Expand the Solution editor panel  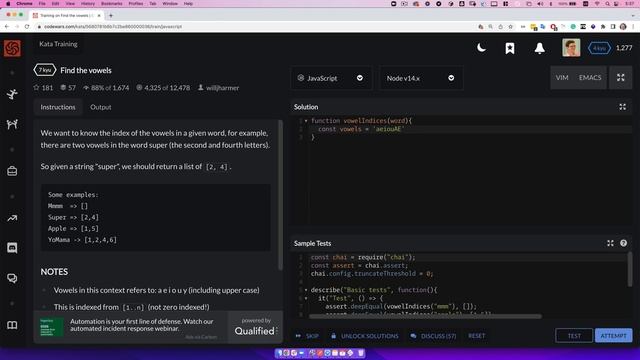[622, 107]
